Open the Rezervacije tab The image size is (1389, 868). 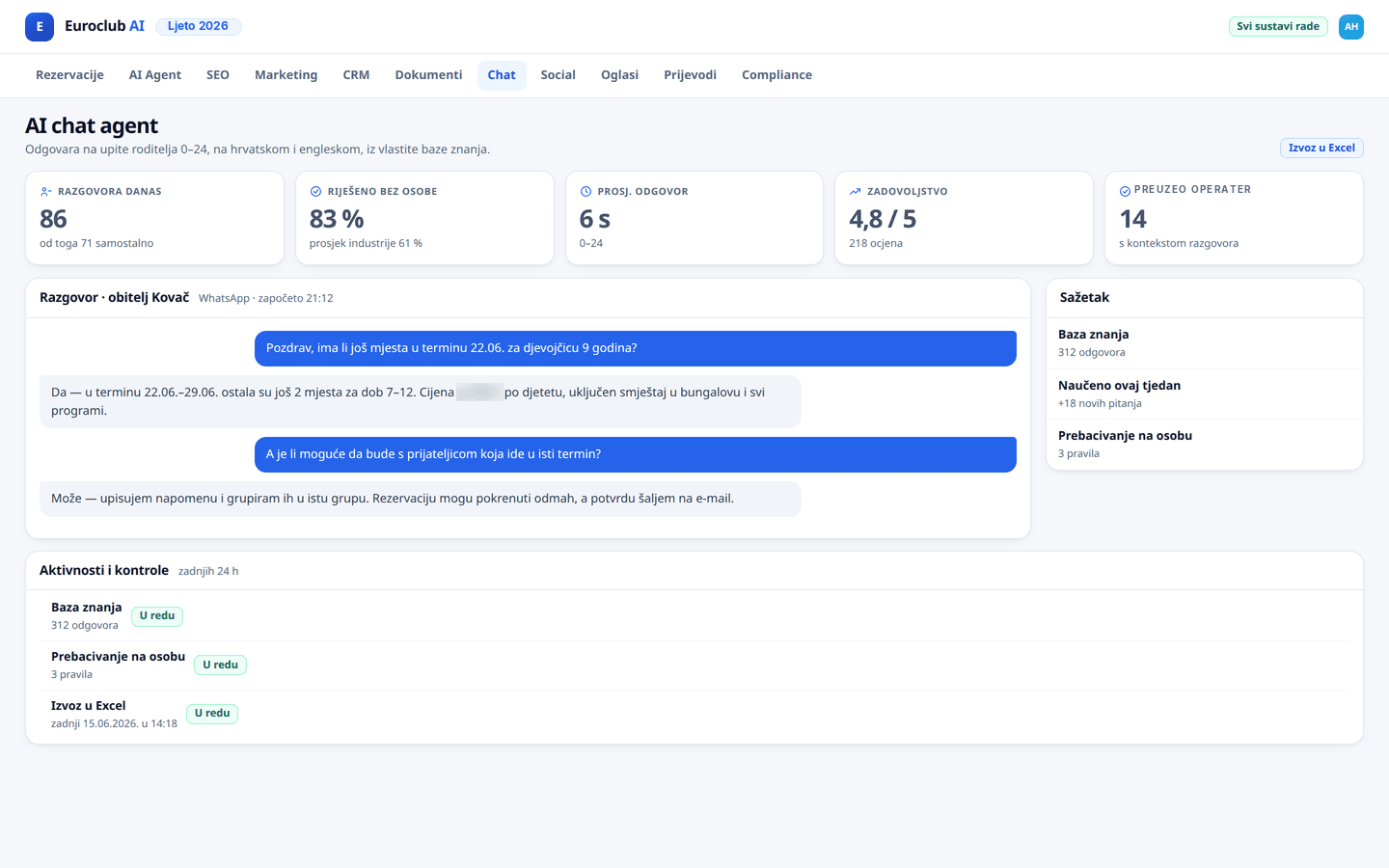[69, 75]
